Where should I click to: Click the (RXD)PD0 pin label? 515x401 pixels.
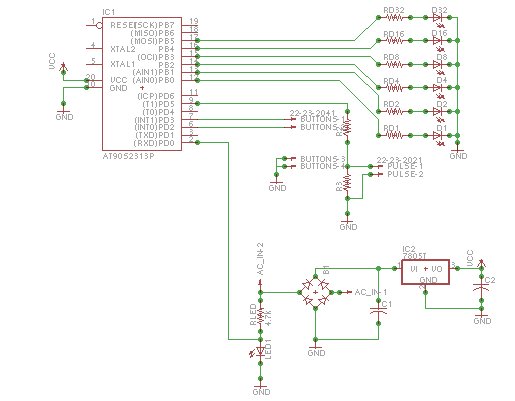154,143
